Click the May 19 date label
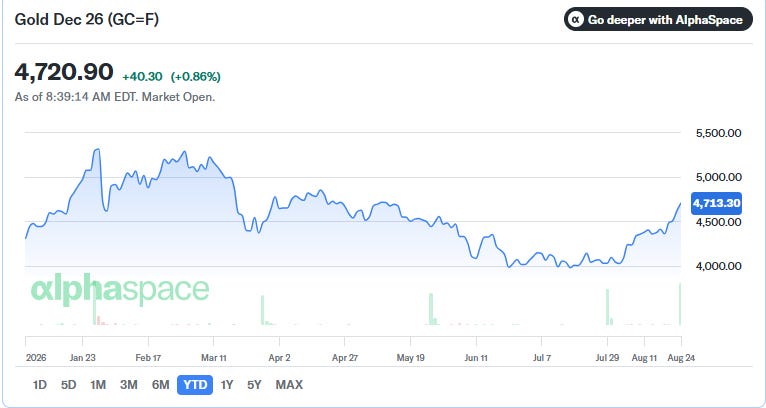This screenshot has height=408, width=766. pos(410,358)
